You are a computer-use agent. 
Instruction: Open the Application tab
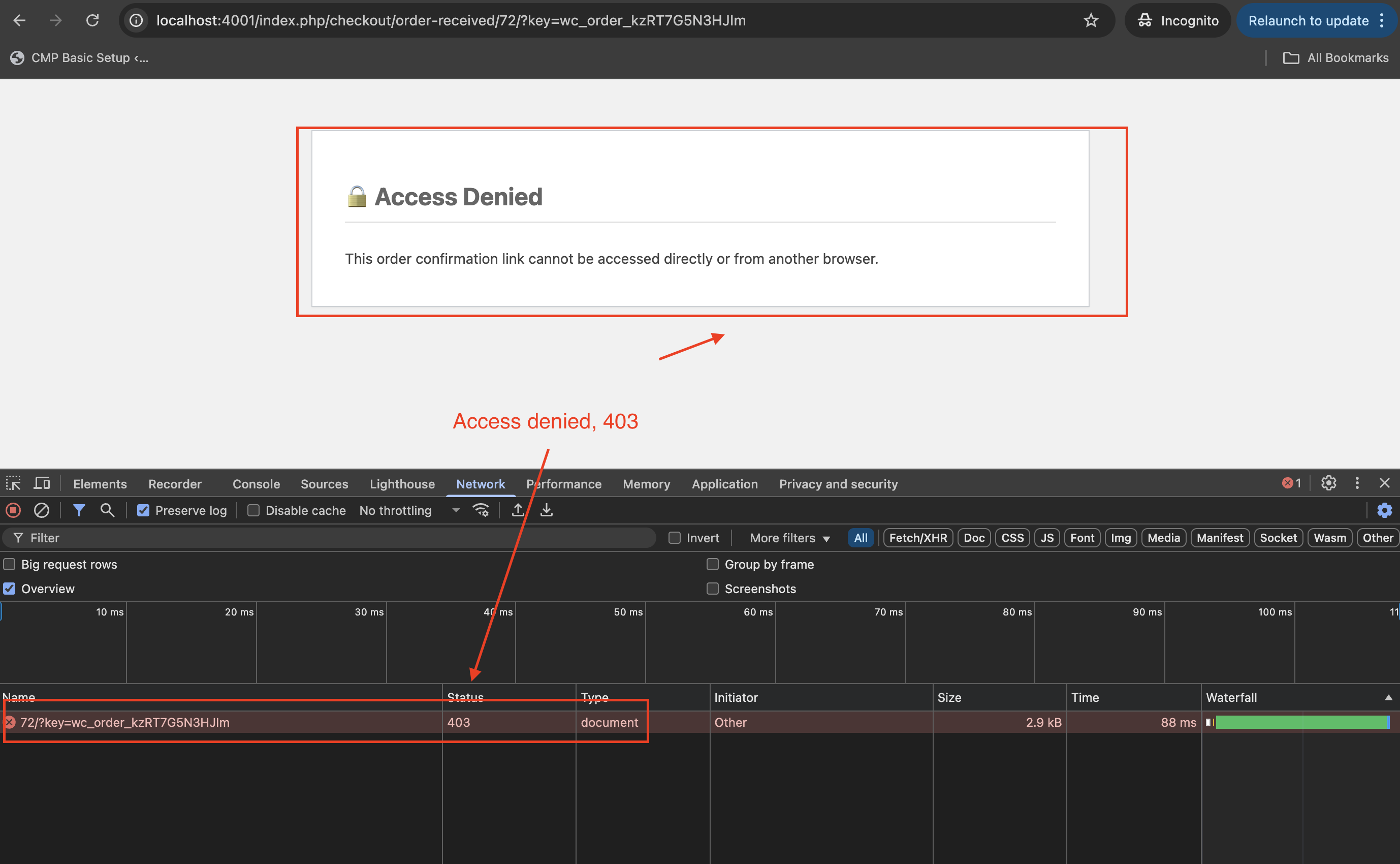point(724,483)
